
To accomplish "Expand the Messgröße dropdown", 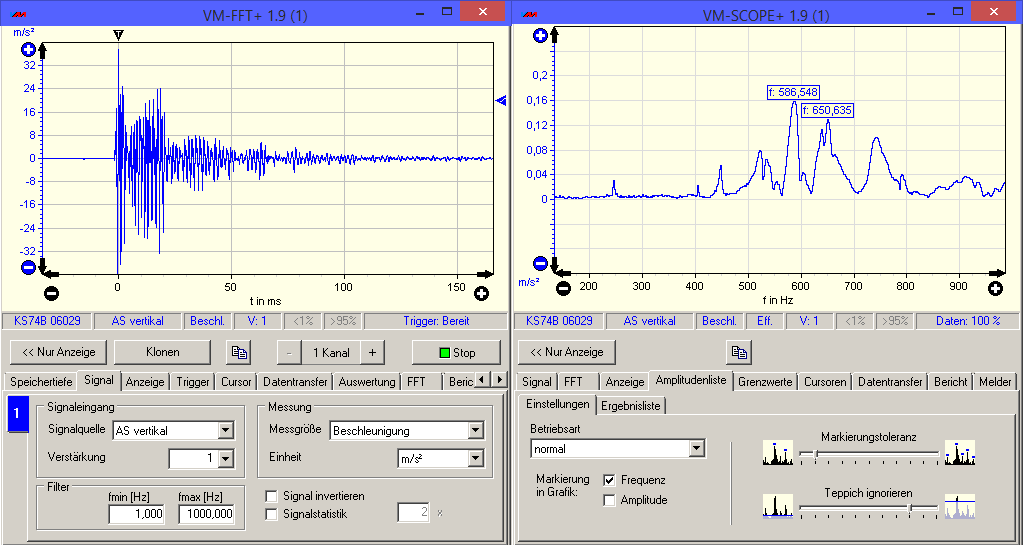I will 476,431.
